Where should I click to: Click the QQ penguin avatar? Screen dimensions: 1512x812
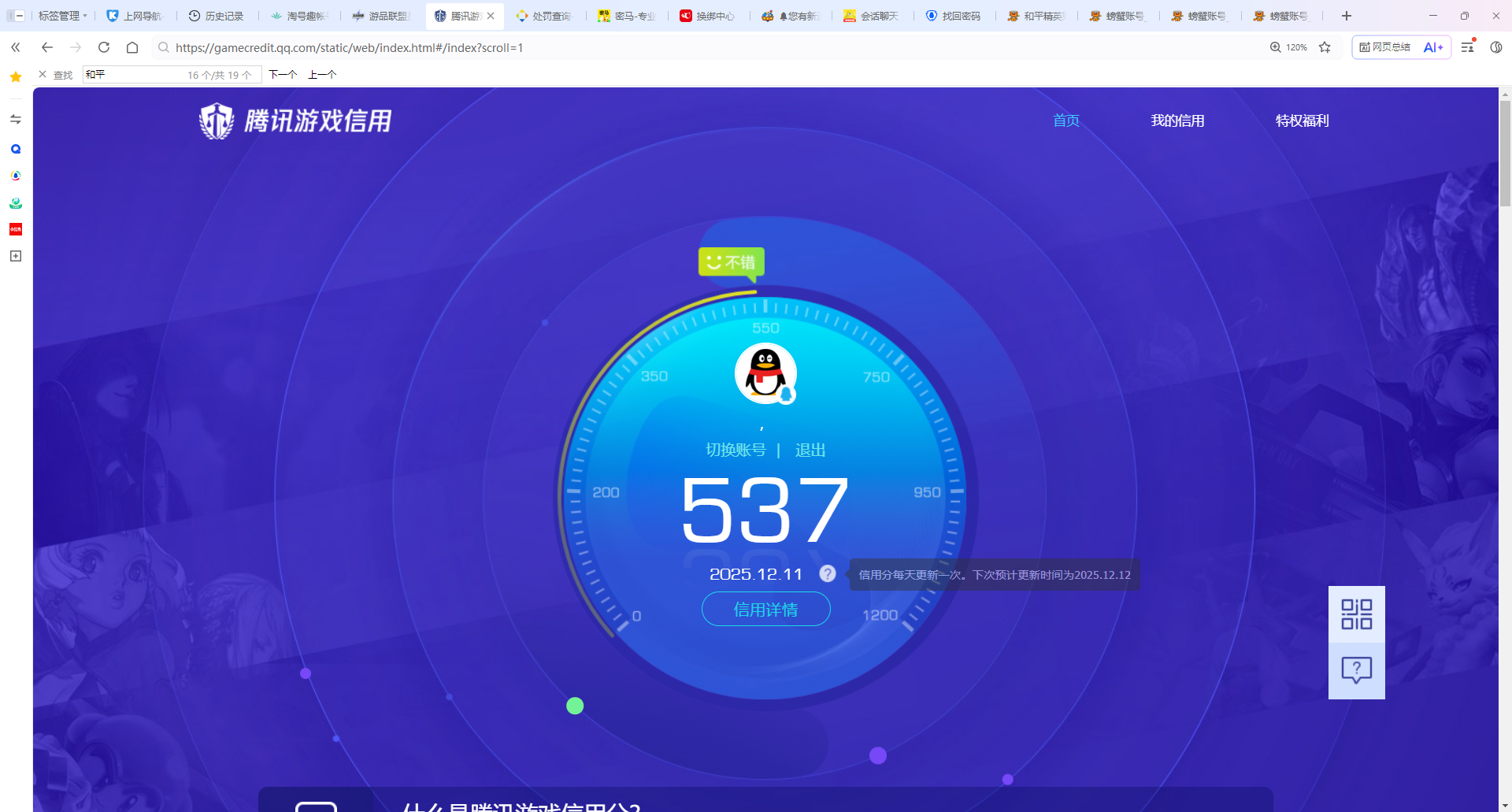(765, 373)
